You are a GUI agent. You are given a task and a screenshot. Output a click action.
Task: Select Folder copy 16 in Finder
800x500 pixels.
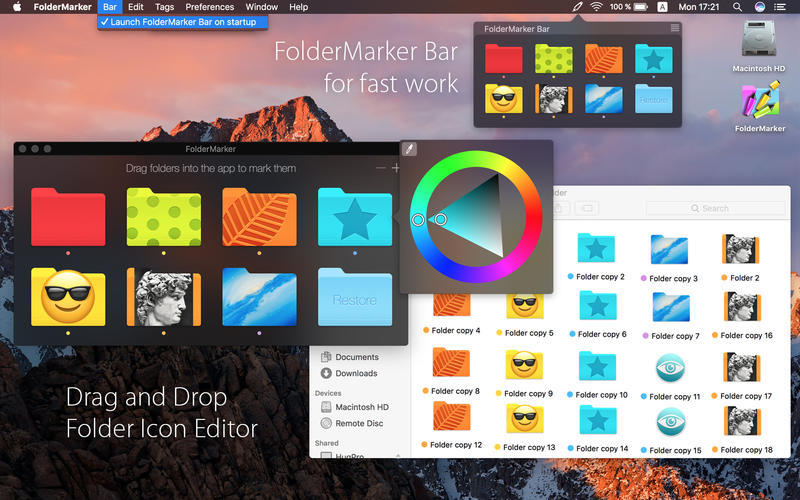(x=742, y=306)
